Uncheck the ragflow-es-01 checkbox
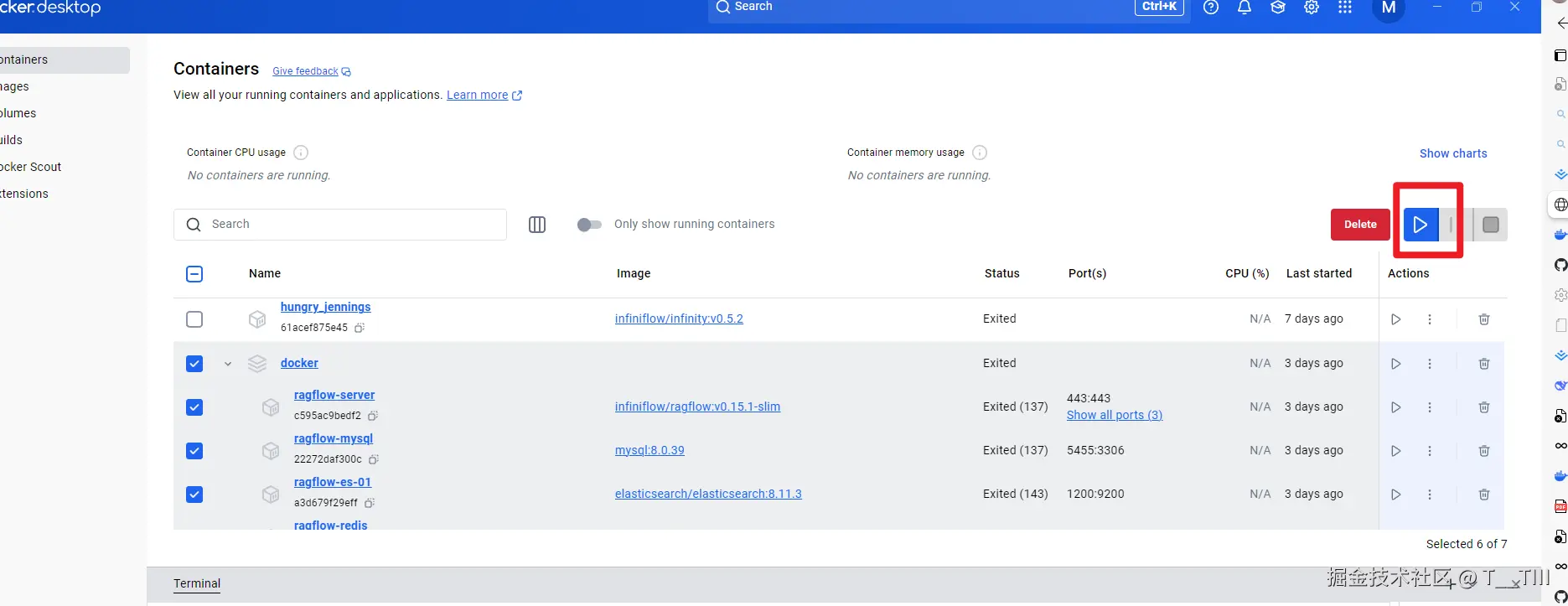 click(194, 495)
